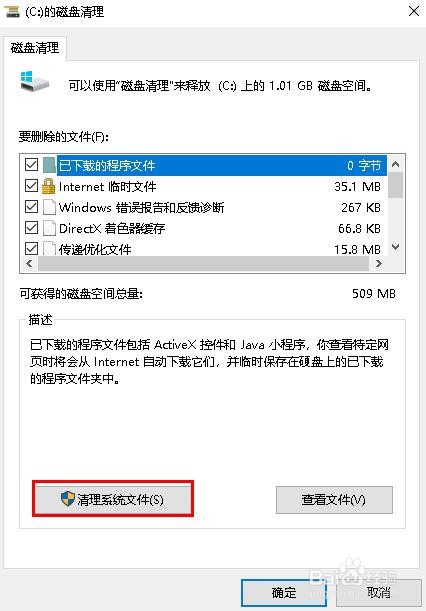This screenshot has height=611, width=426.
Task: Select the 传递优化文件 list entry
Action: (203, 249)
